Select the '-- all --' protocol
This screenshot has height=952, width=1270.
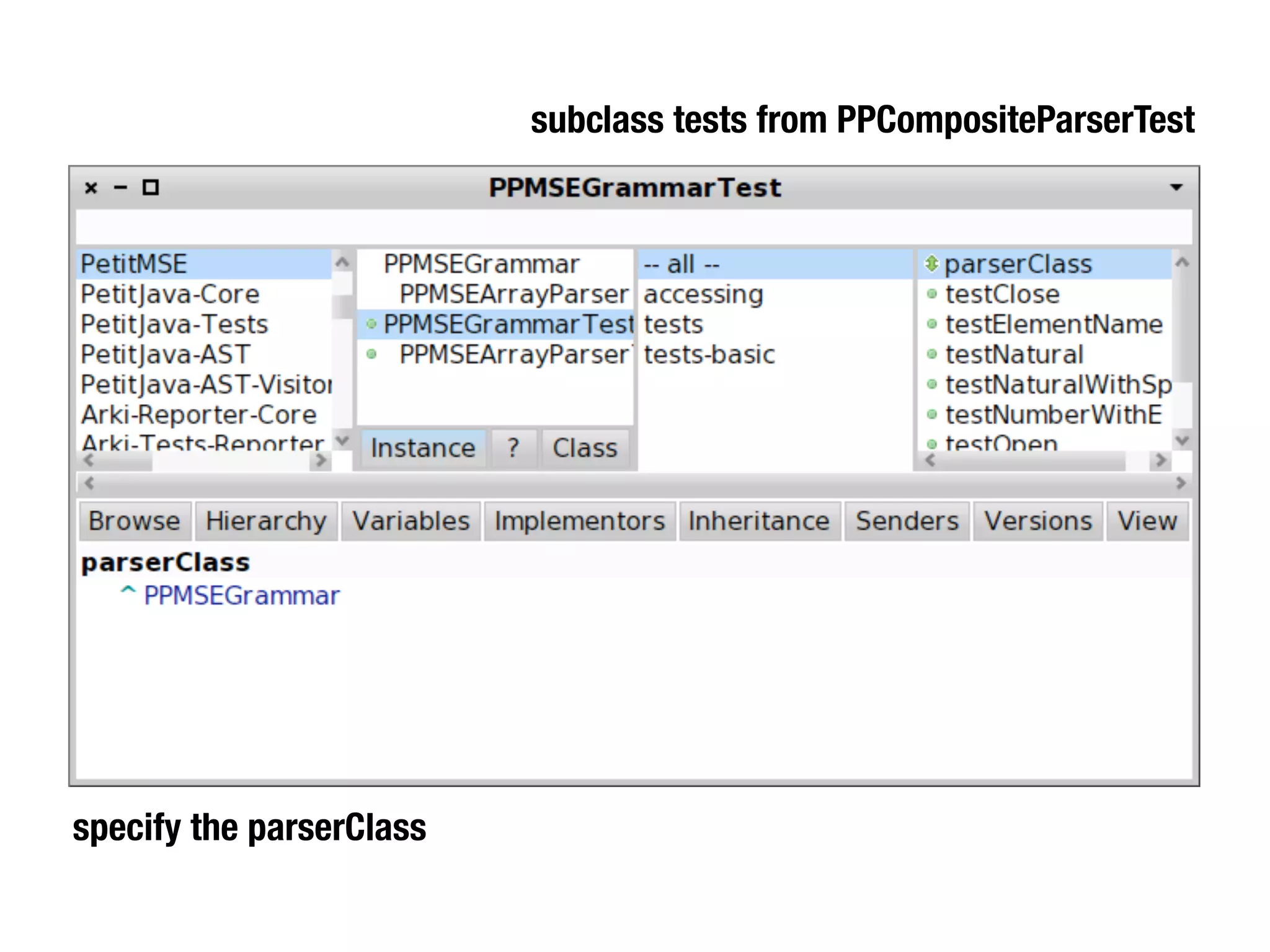[x=775, y=264]
